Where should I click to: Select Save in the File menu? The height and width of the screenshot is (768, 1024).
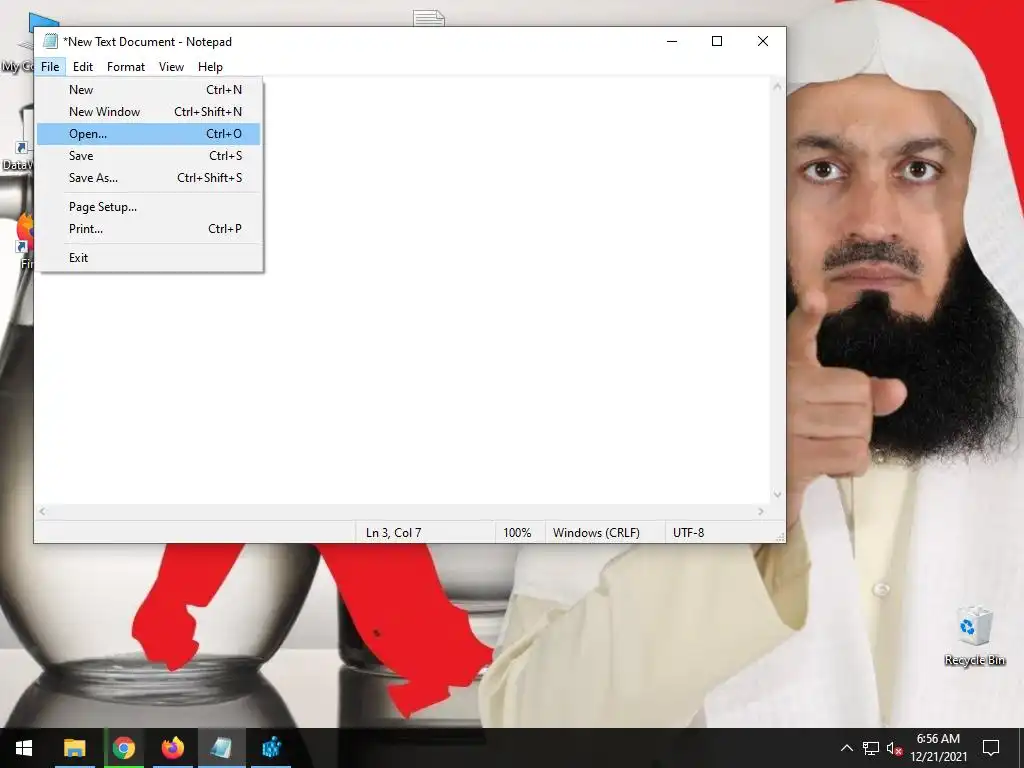(149, 156)
